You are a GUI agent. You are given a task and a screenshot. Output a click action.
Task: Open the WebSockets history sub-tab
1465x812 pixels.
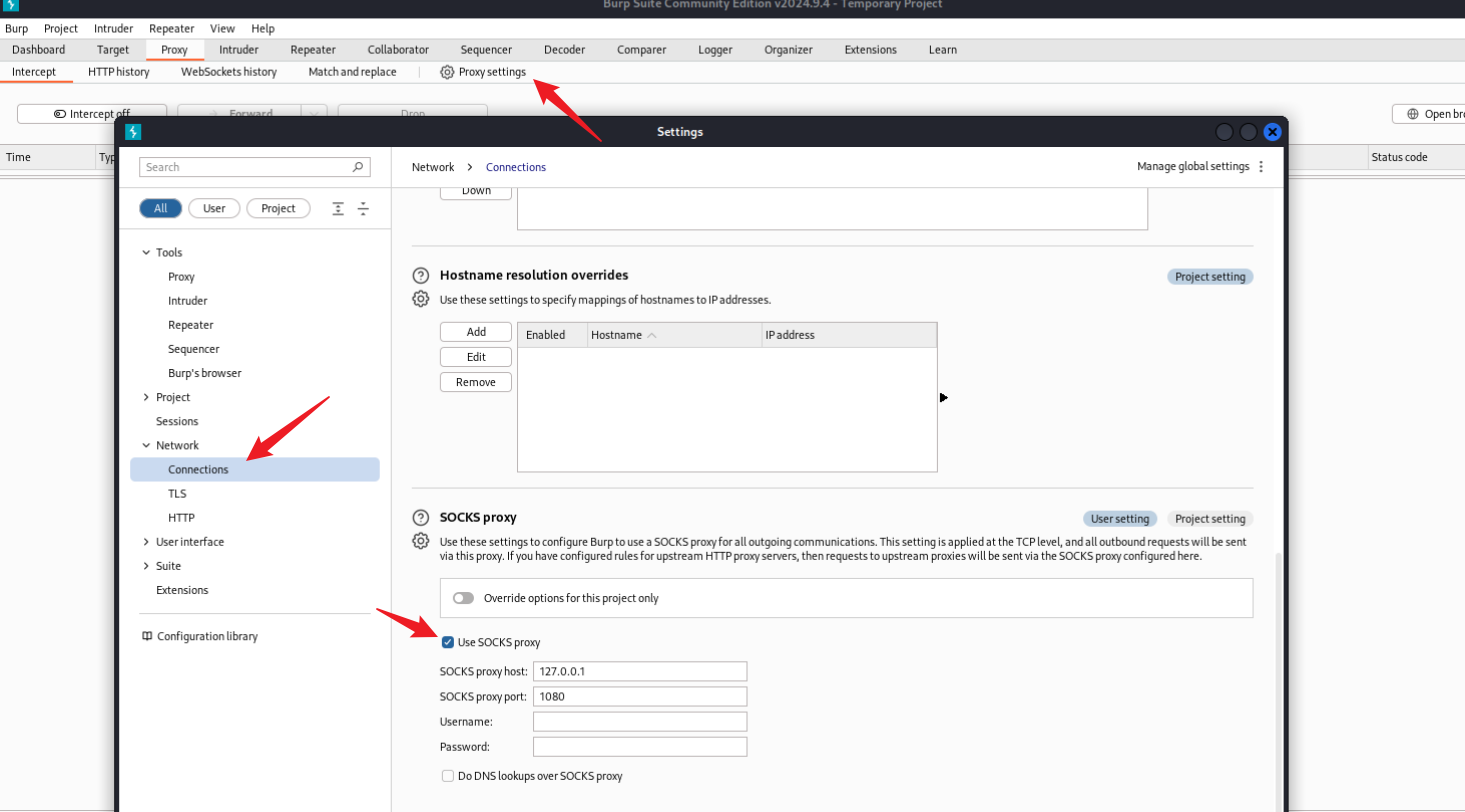coord(229,72)
